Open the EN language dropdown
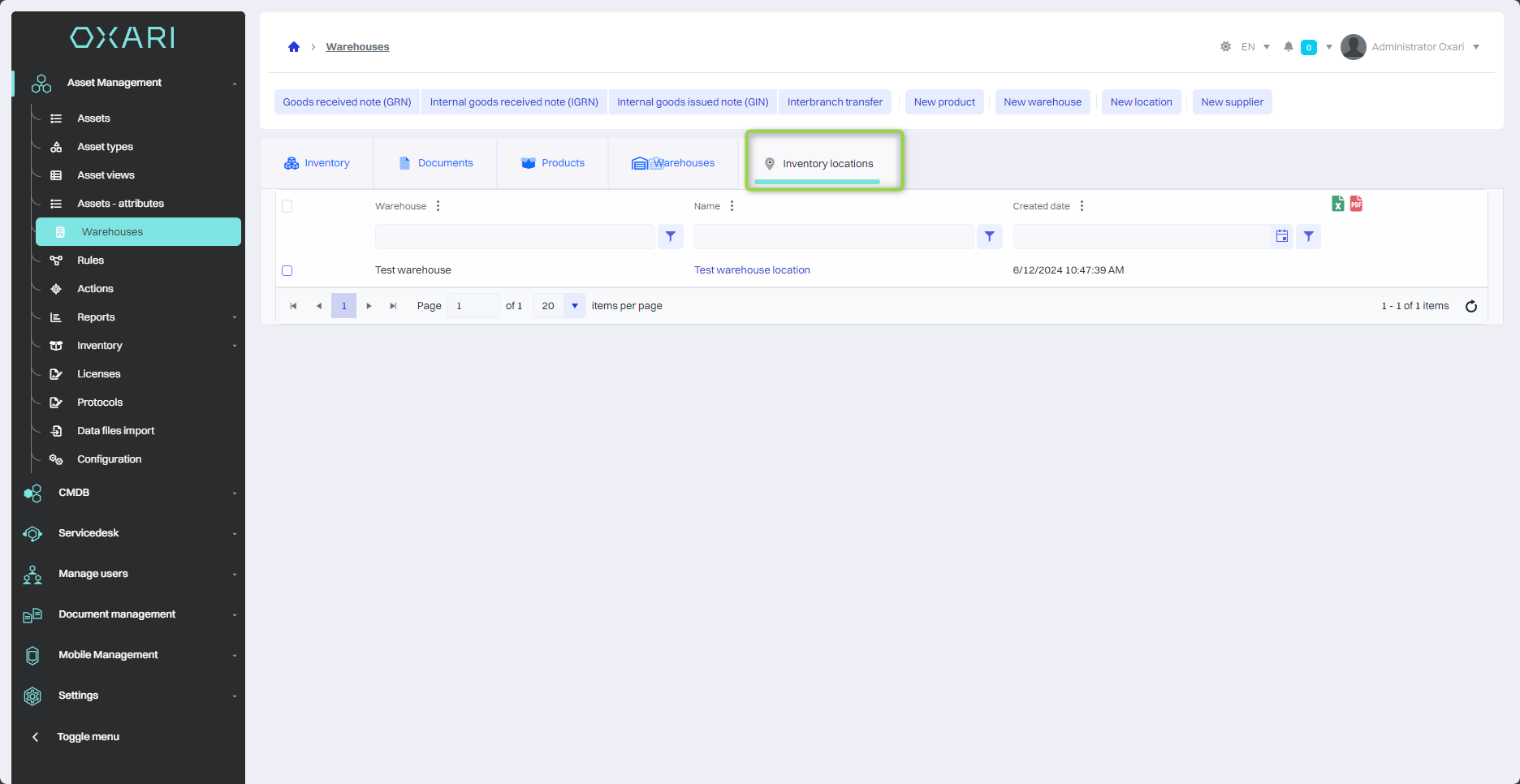Screen dimensions: 1520x784 point(1255,47)
